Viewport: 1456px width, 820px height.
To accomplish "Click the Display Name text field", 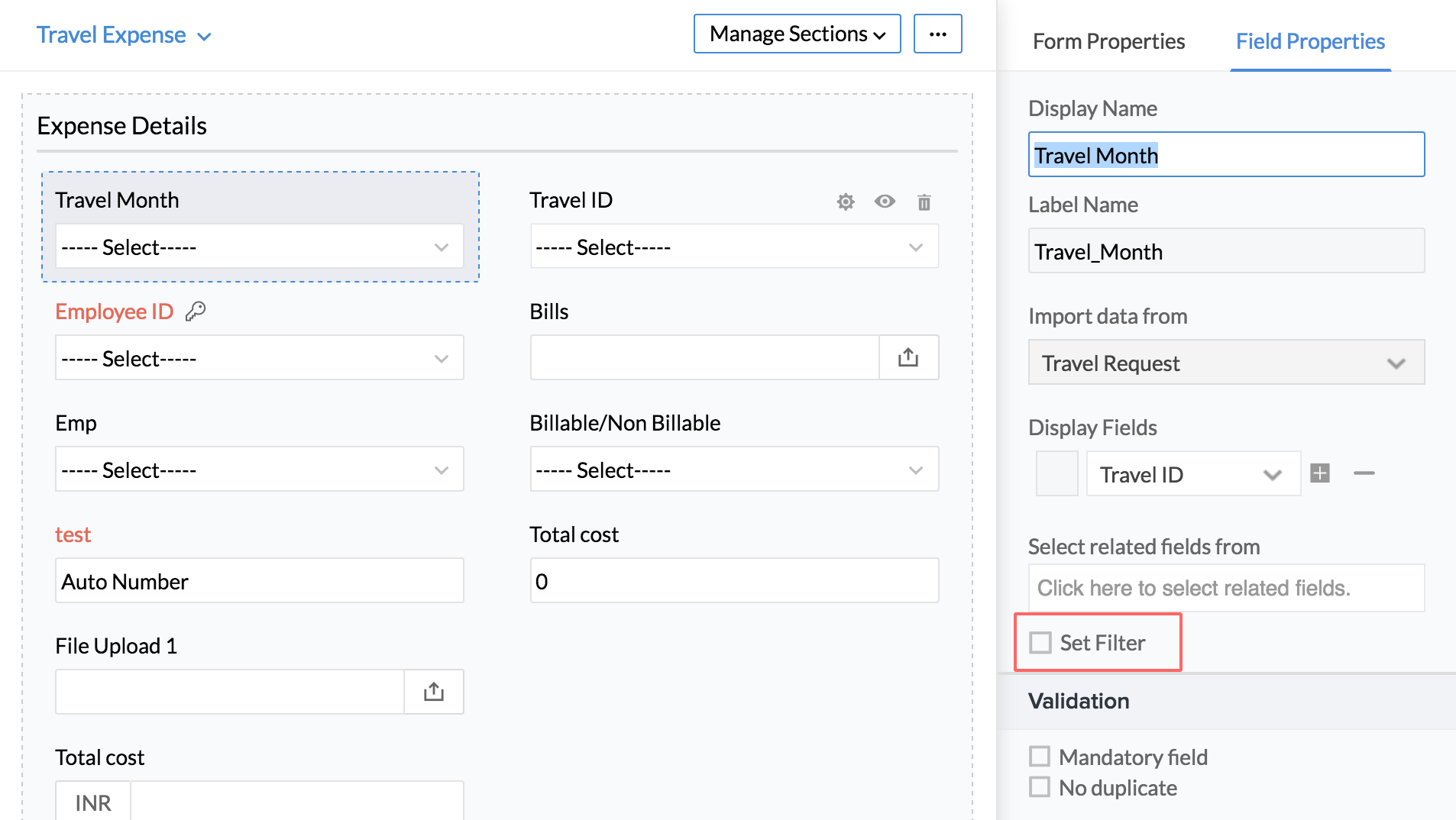I will [1225, 155].
